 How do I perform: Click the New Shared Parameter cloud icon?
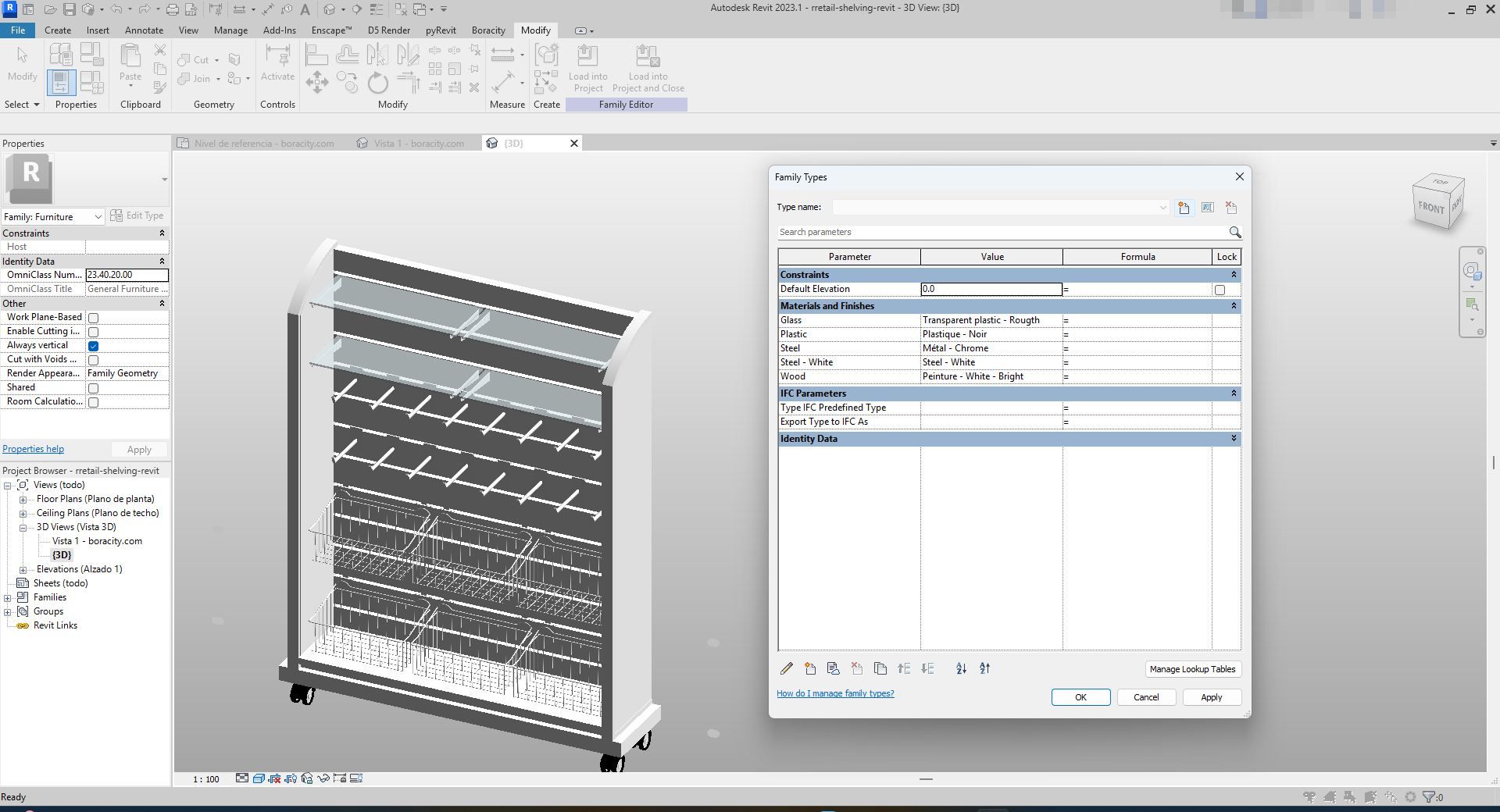coord(834,668)
